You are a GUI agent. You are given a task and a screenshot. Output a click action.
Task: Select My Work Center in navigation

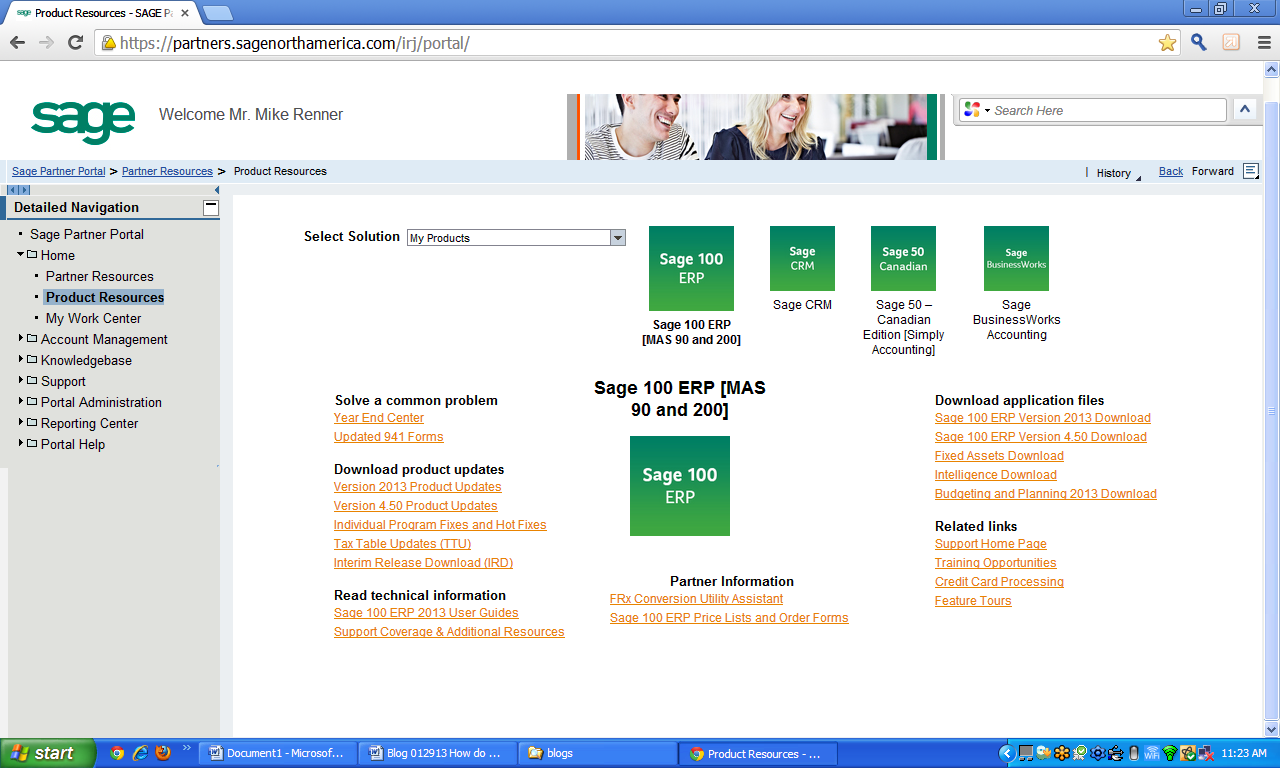(93, 318)
